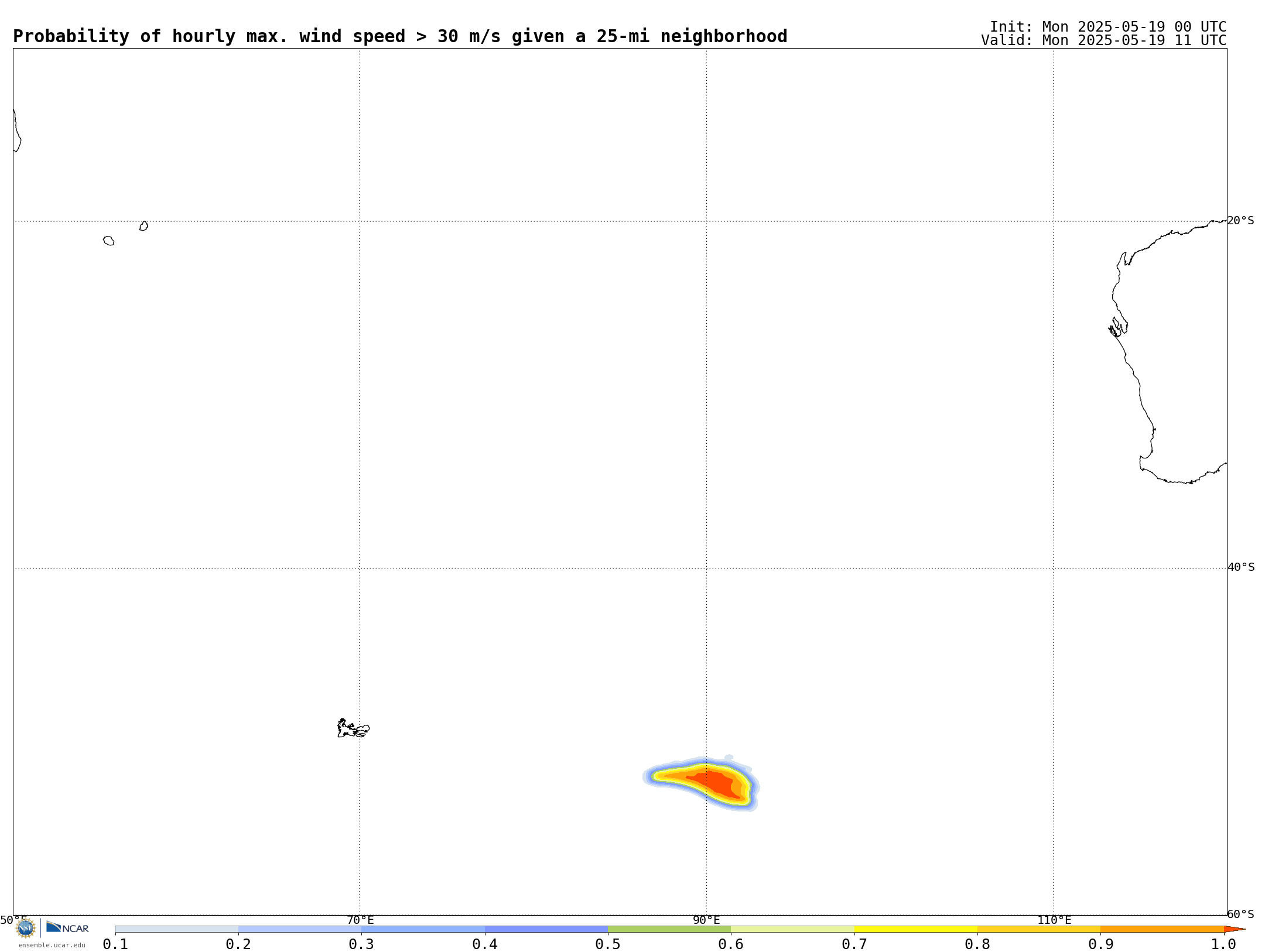This screenshot has height=952, width=1265.
Task: Click the 0.8 to 0.9 gold colorbar segment
Action: [x=1039, y=929]
